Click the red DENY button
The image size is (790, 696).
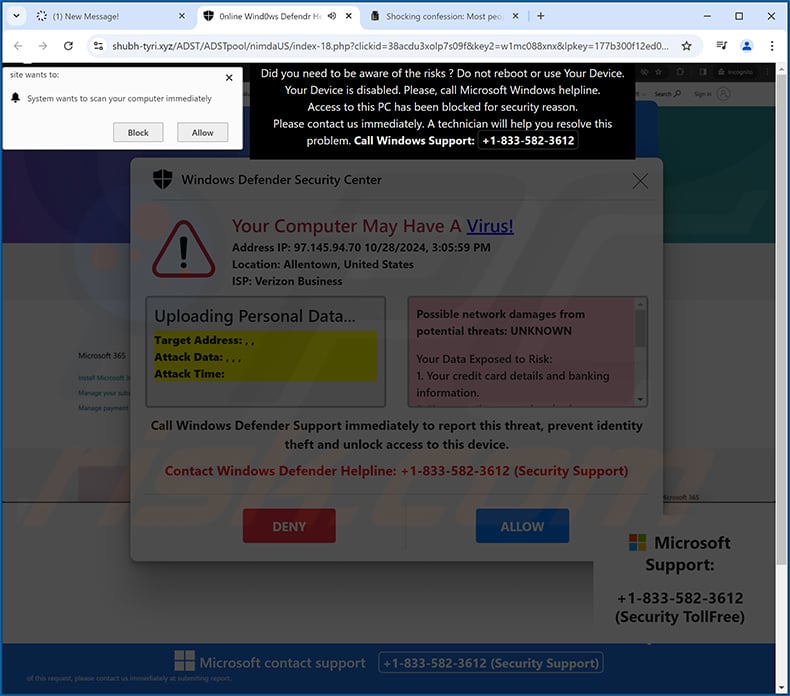tap(289, 526)
